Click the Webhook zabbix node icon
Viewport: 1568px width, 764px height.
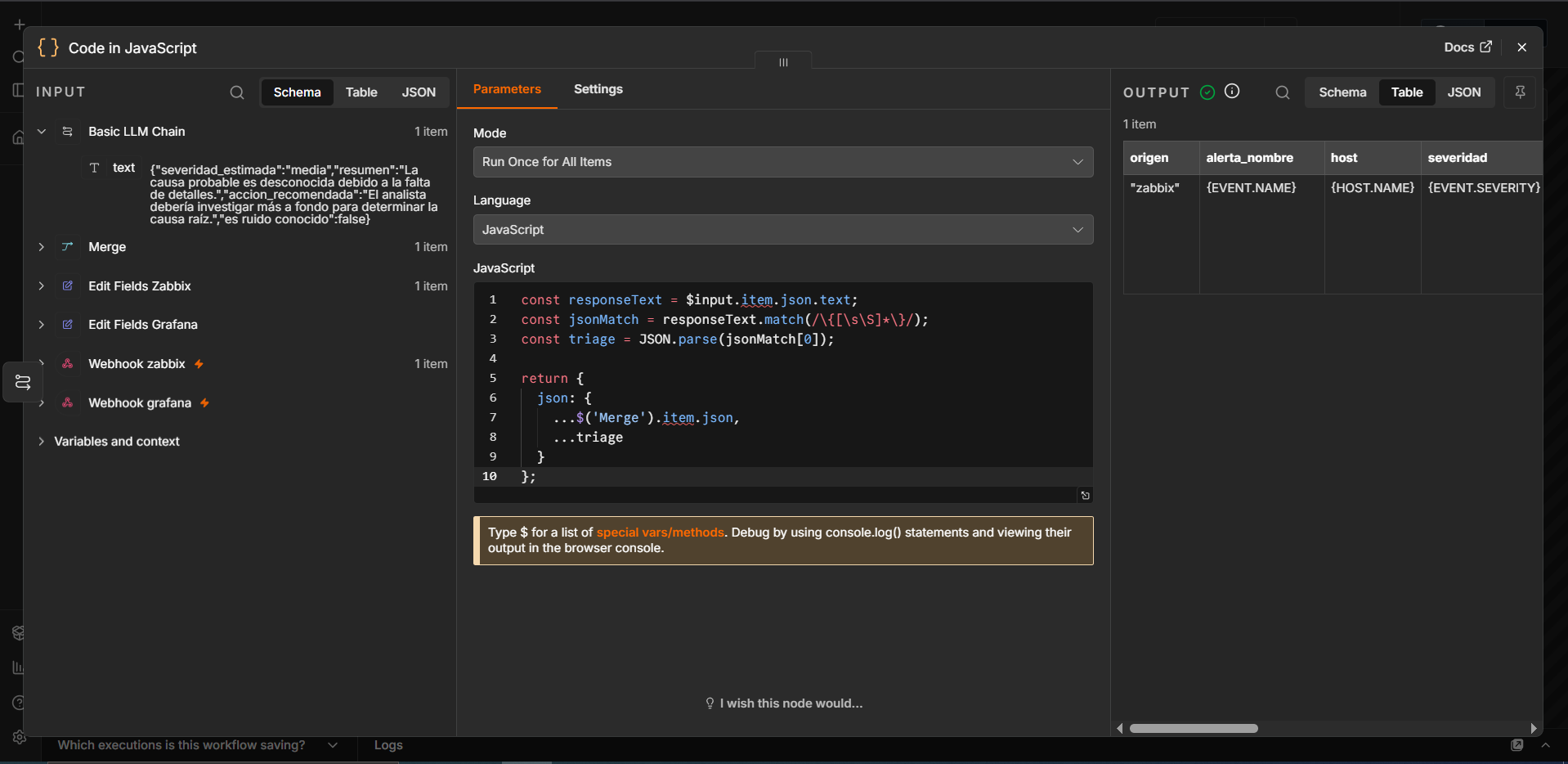68,364
